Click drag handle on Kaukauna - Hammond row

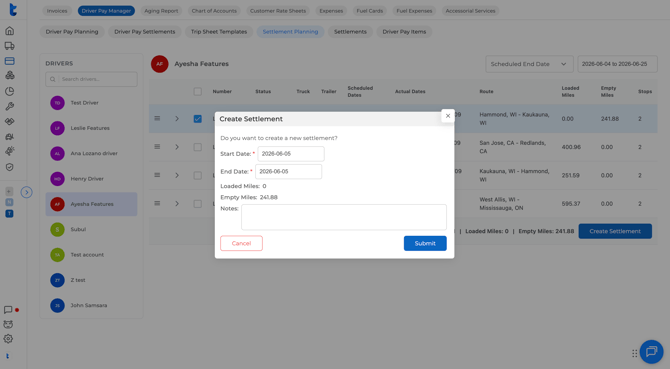tap(157, 175)
